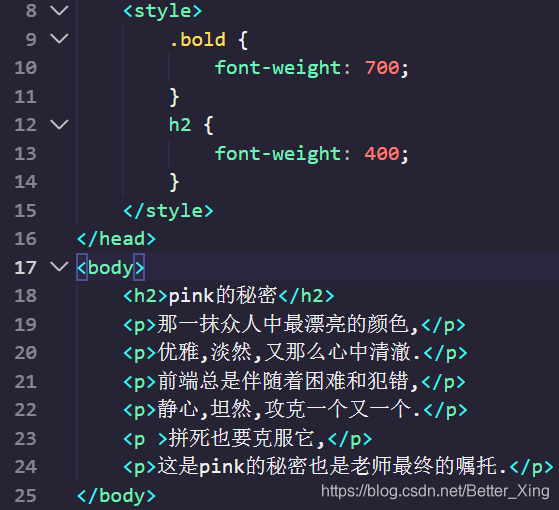The image size is (559, 510).
Task: Click the closing </body> tag on line 25
Action: pos(117,496)
